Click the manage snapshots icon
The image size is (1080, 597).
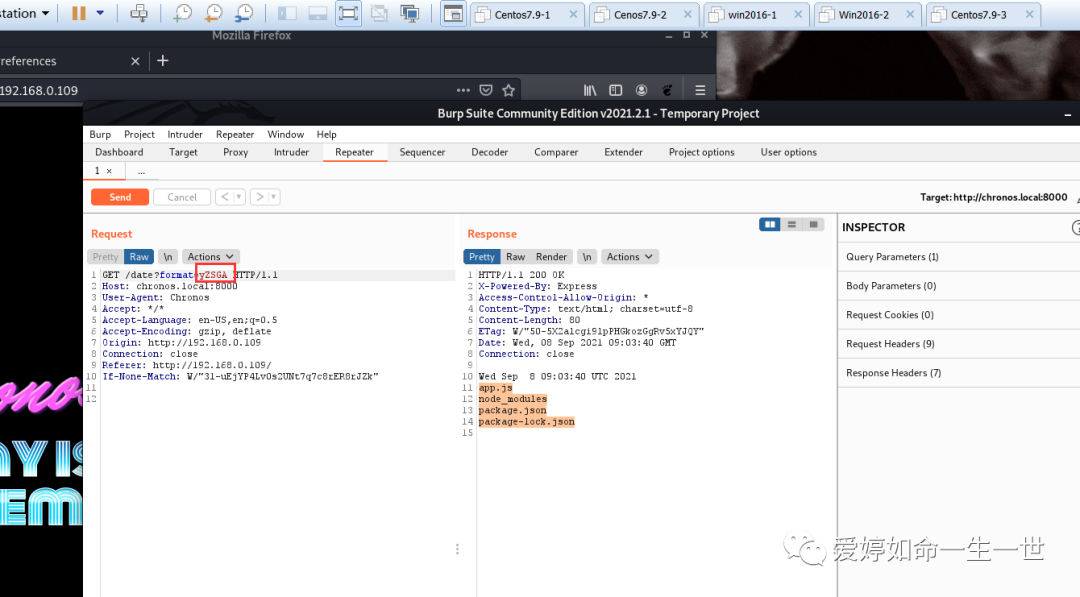click(244, 13)
